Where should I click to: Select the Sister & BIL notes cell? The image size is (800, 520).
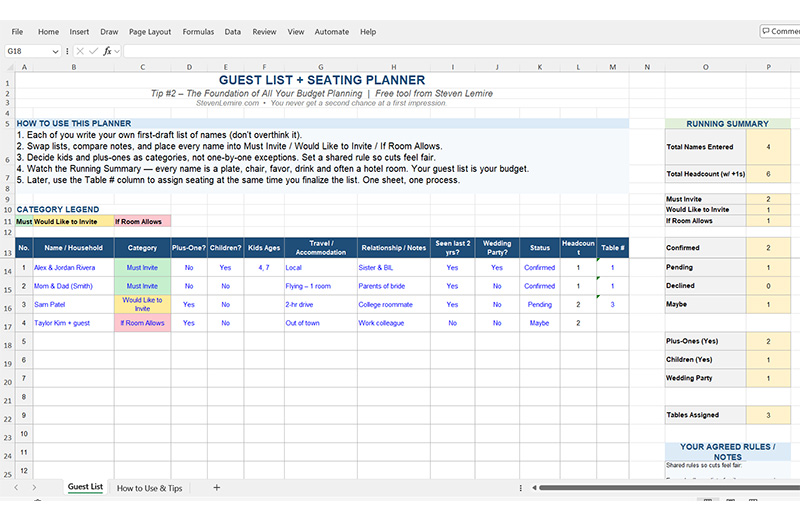tap(394, 267)
